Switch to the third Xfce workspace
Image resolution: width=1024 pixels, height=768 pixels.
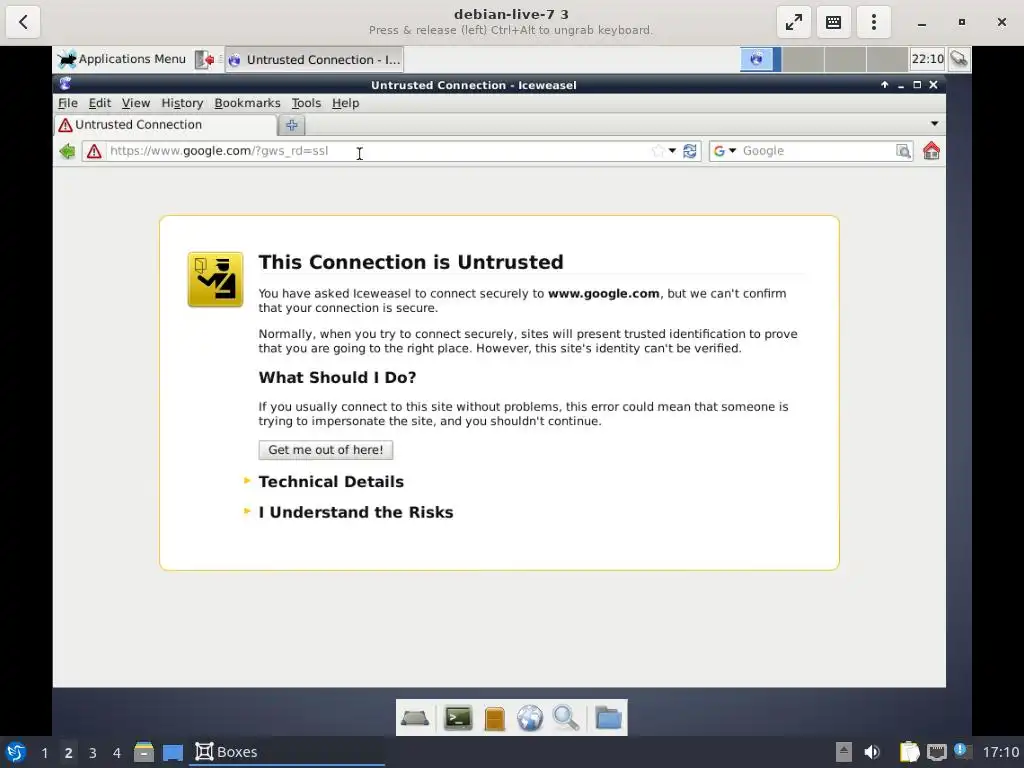pos(845,59)
